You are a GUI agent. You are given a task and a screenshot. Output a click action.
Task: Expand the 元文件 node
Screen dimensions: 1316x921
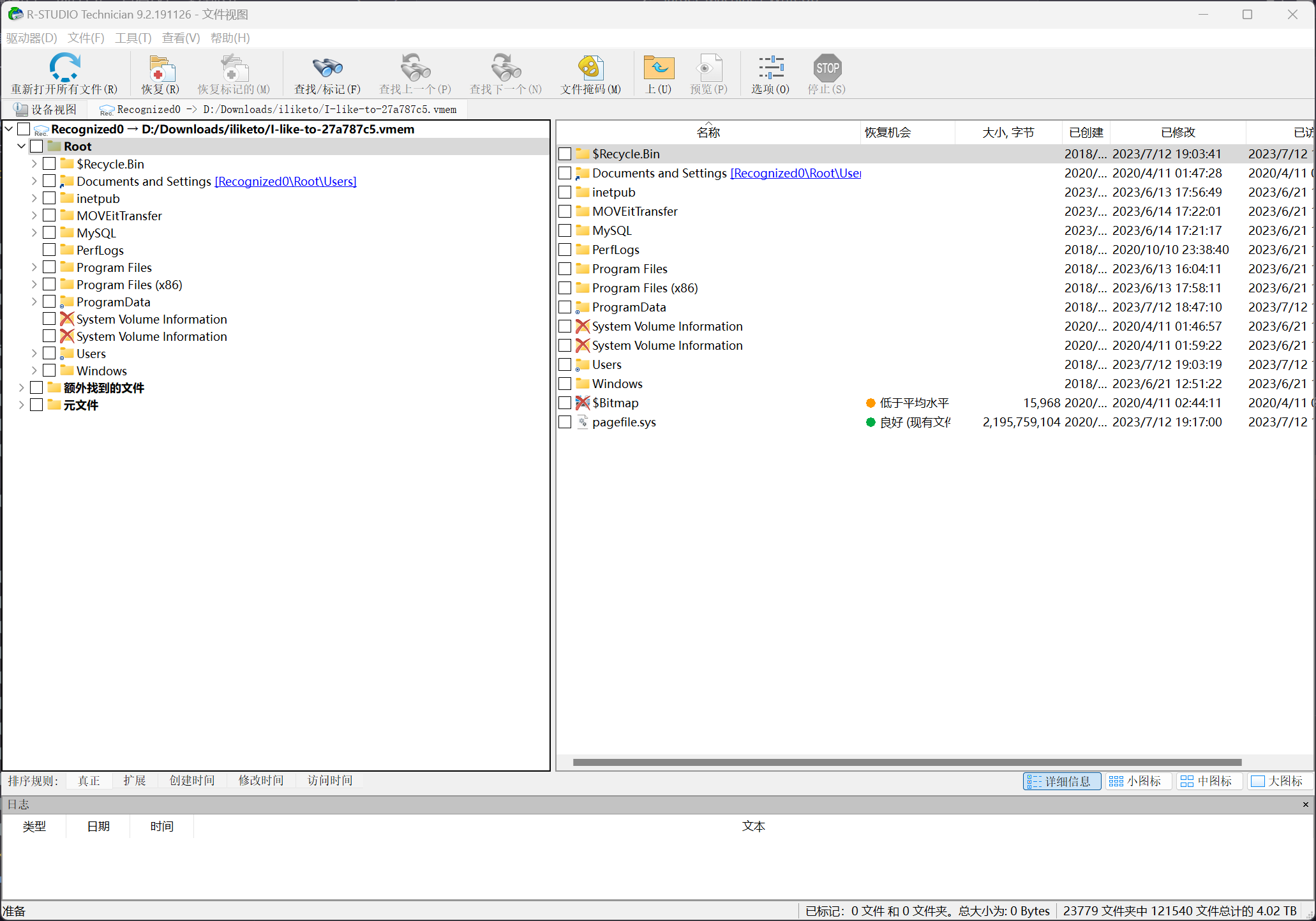tap(22, 405)
